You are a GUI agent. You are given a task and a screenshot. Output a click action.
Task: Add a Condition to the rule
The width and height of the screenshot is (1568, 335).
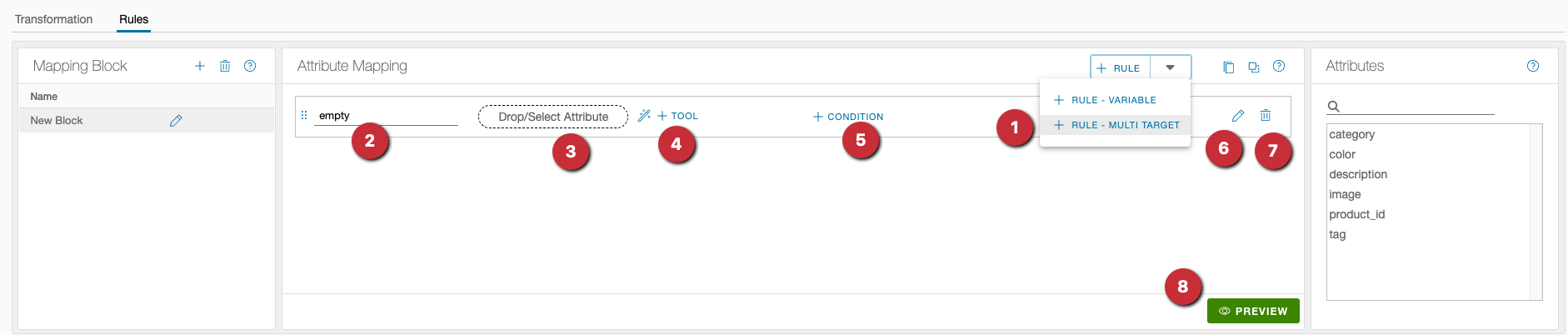[848, 117]
